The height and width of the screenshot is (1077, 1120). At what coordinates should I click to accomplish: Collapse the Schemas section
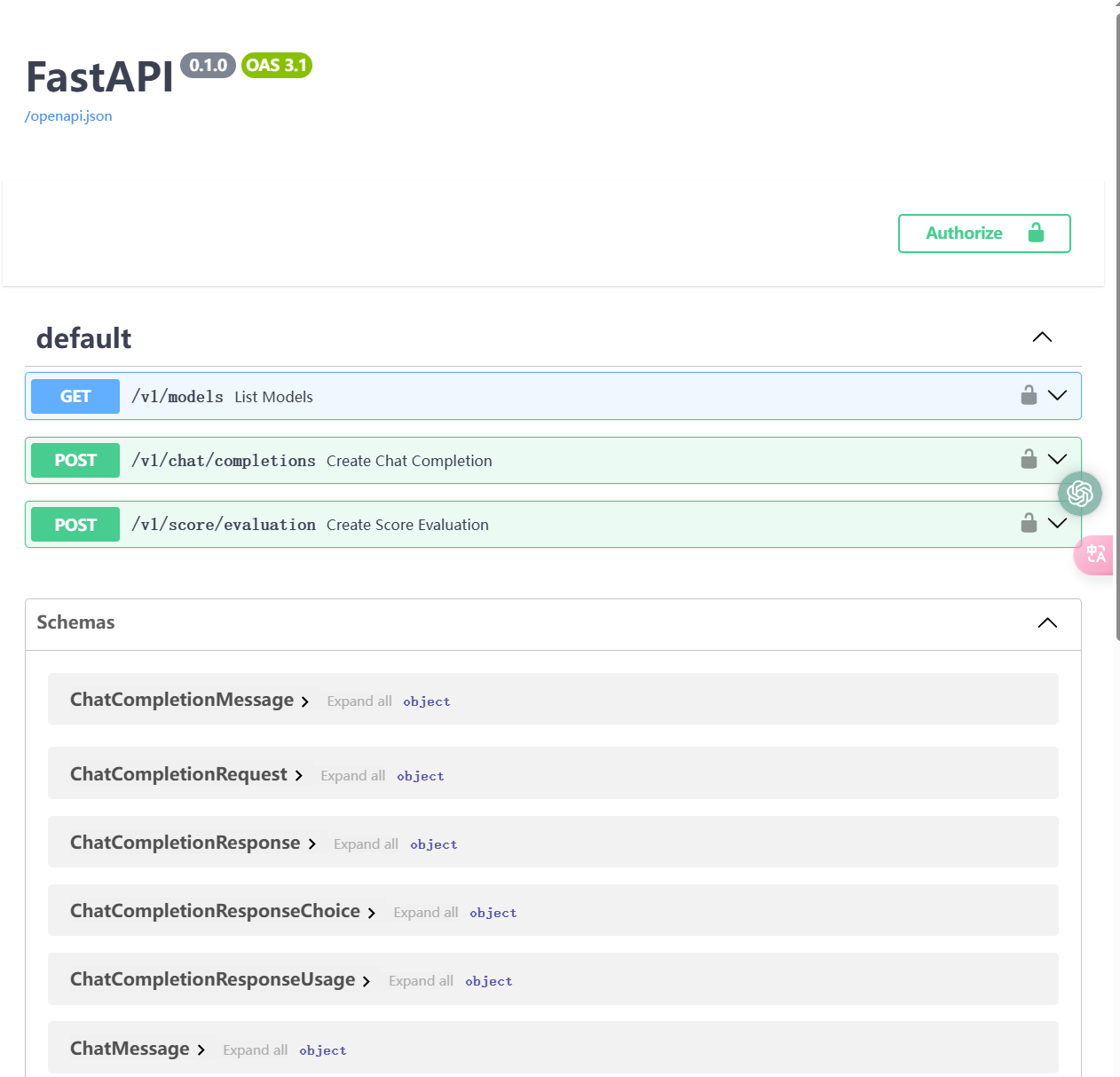[1047, 622]
